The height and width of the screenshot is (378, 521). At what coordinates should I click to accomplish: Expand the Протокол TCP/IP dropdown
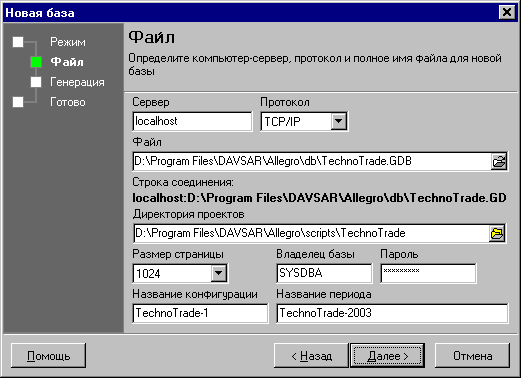tap(338, 121)
